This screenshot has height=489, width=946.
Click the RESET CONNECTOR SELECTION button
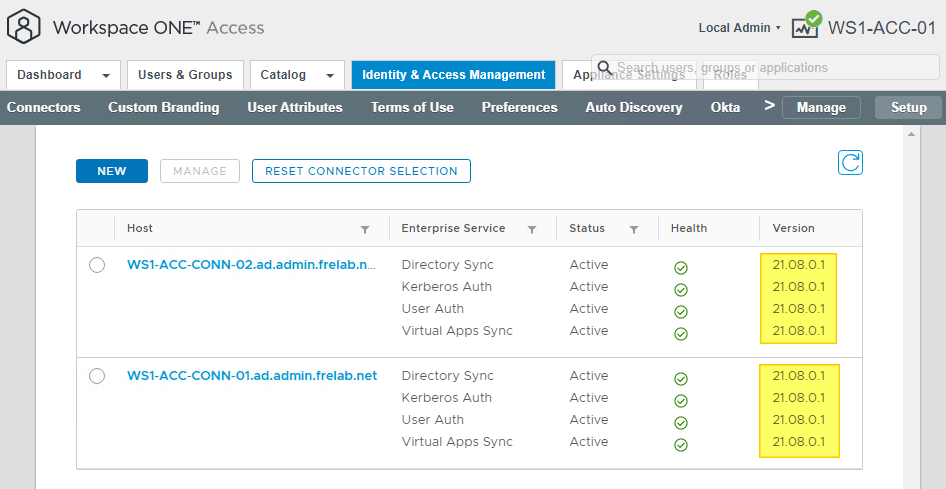coord(361,171)
